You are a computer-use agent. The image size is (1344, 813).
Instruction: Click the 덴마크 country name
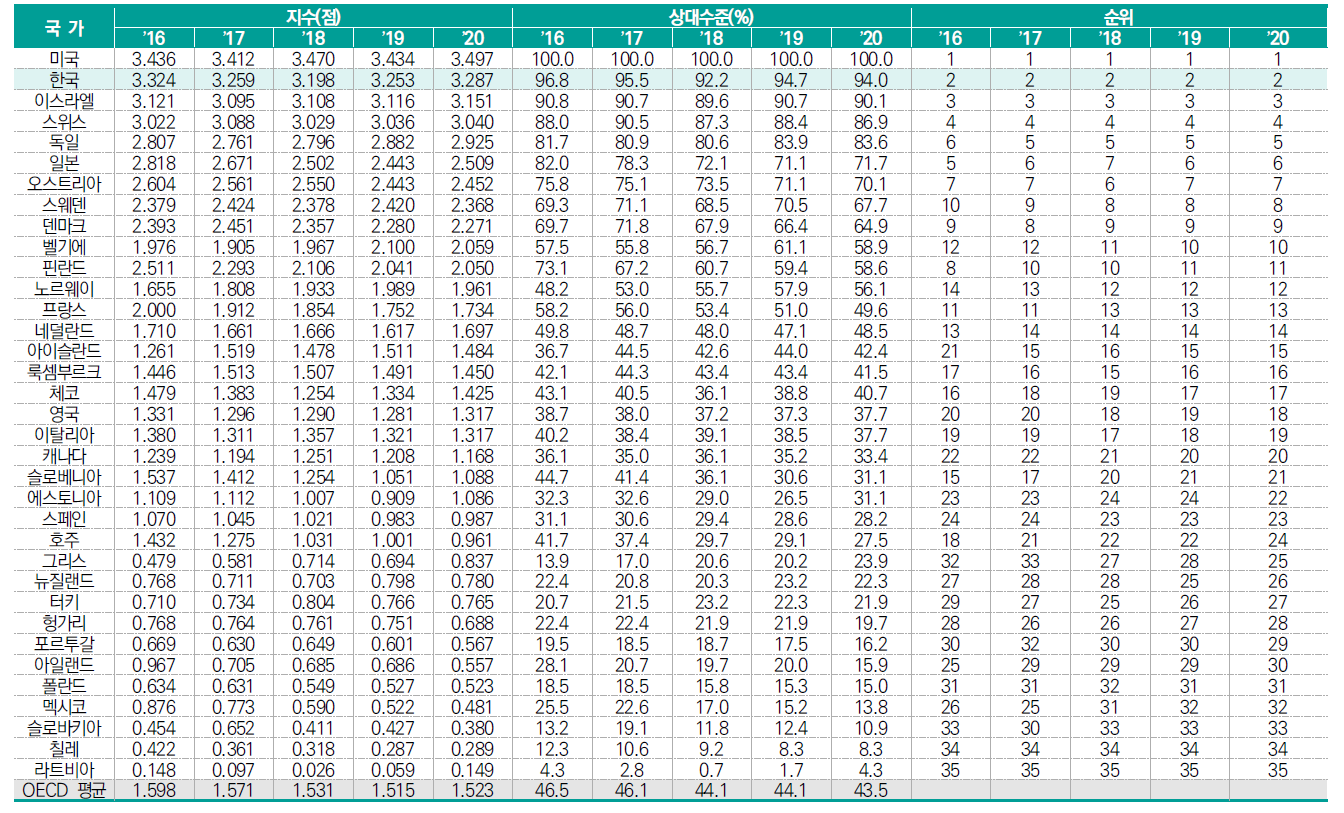pos(64,226)
